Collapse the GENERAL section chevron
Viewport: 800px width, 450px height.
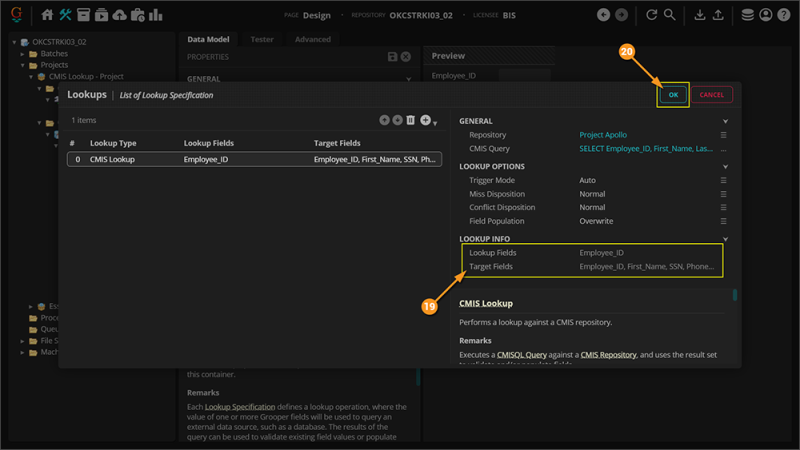[x=725, y=121]
